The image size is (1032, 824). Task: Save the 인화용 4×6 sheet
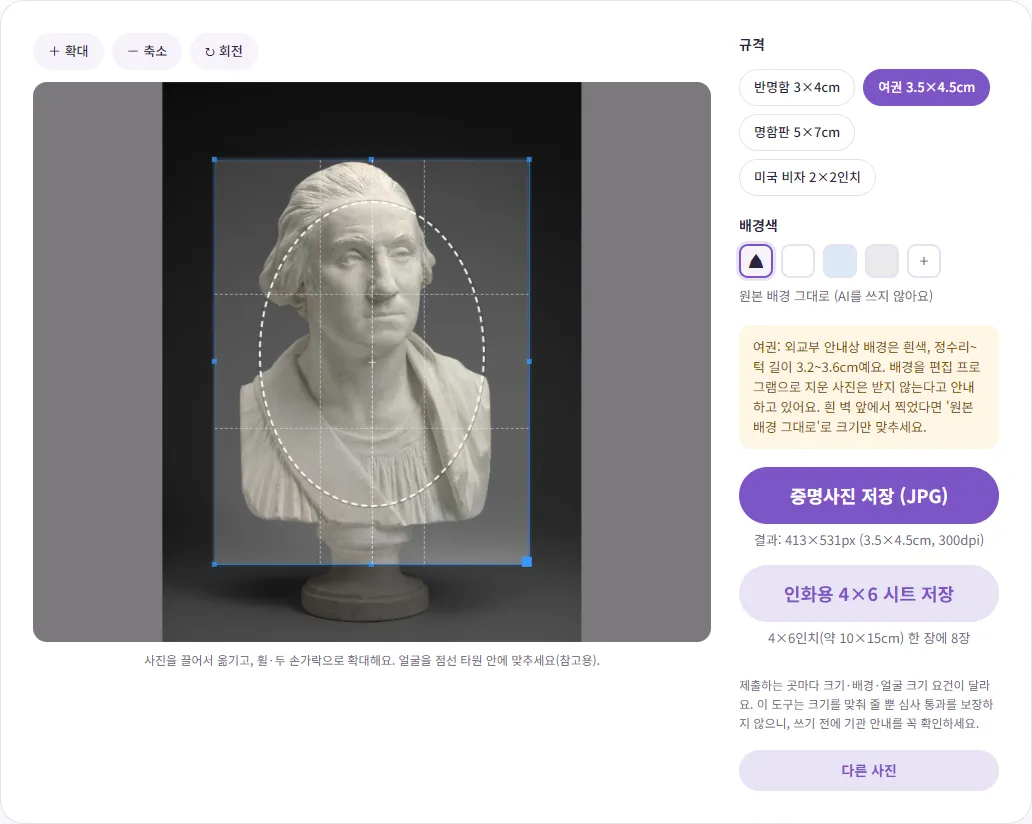tap(869, 594)
